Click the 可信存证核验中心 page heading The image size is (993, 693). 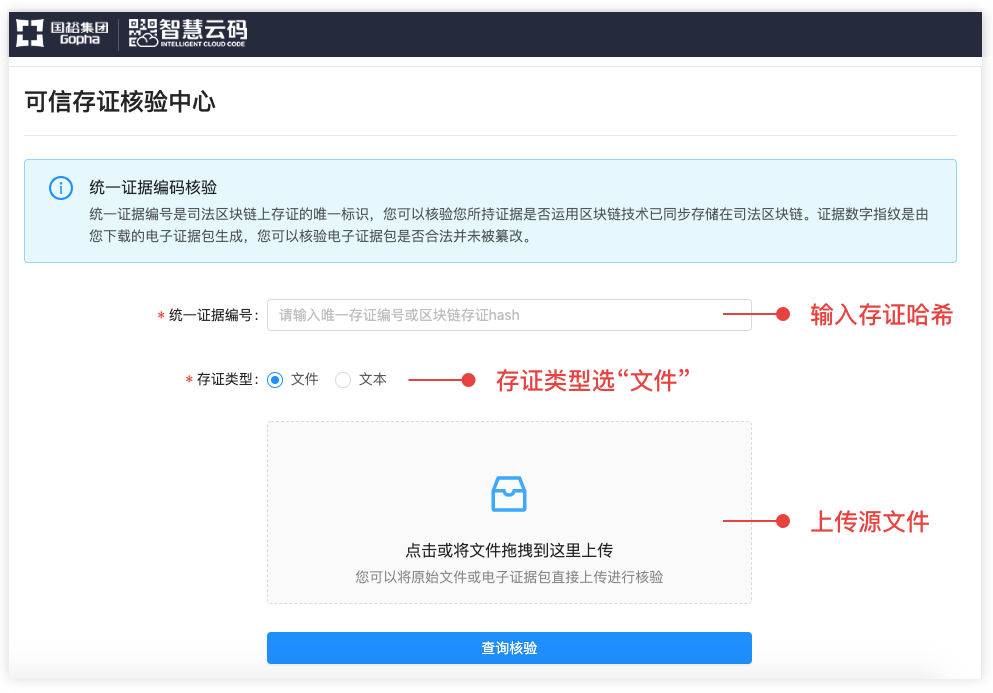click(120, 102)
